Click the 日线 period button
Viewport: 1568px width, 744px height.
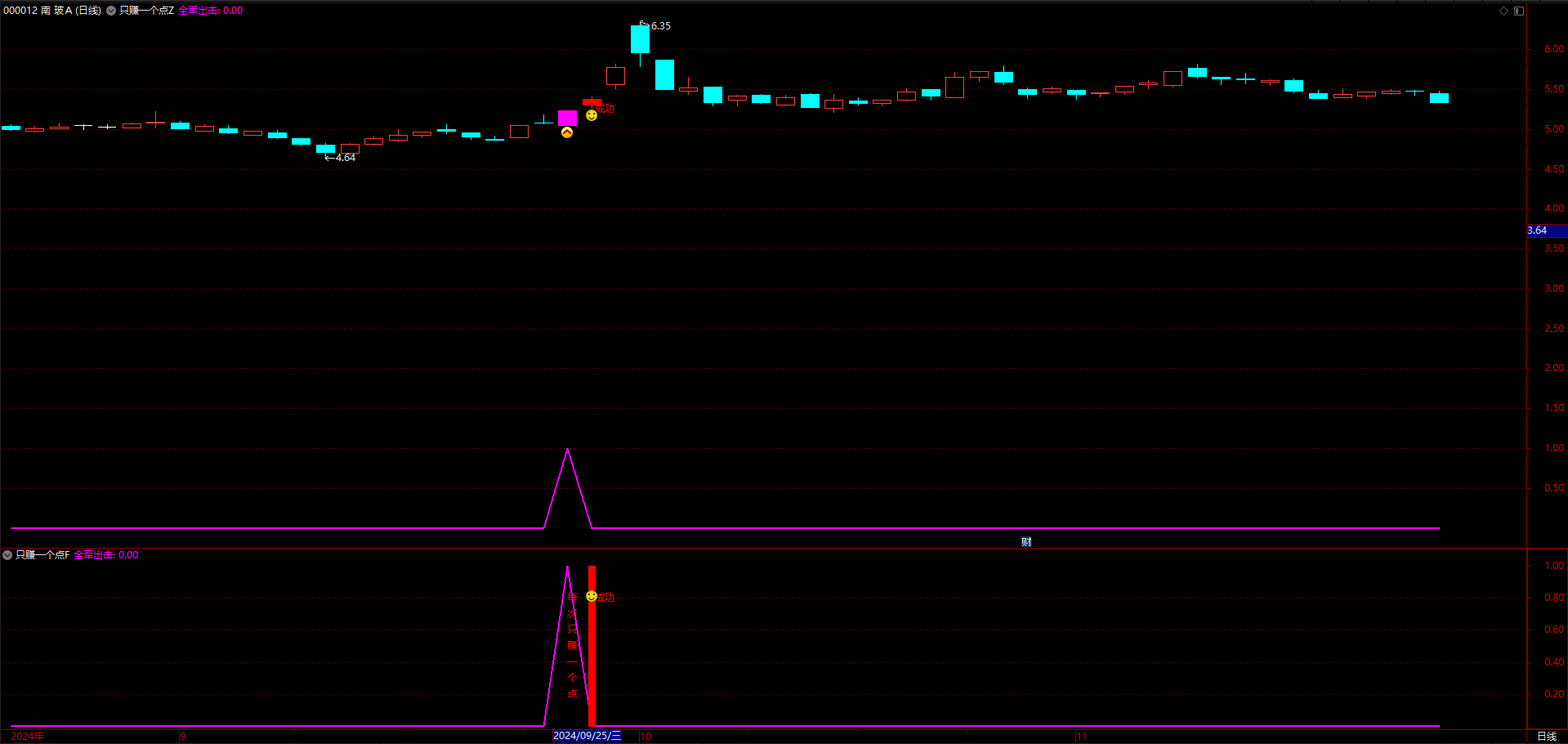[x=1547, y=737]
